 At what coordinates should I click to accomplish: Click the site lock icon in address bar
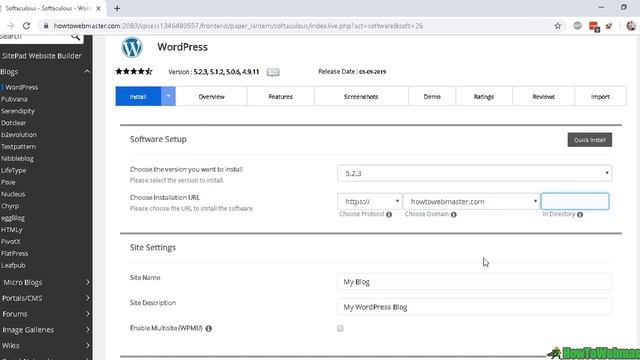pyautogui.click(x=46, y=26)
